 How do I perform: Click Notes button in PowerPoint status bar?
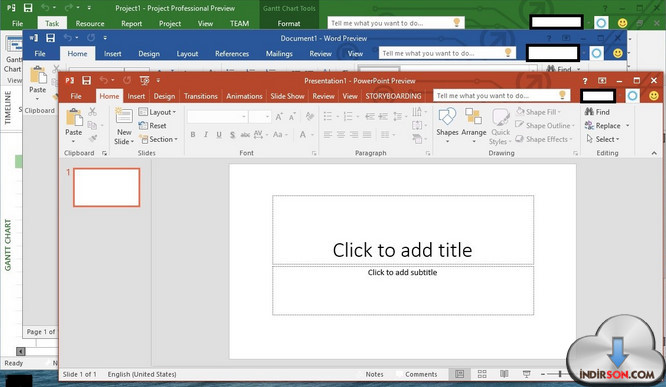(x=374, y=374)
